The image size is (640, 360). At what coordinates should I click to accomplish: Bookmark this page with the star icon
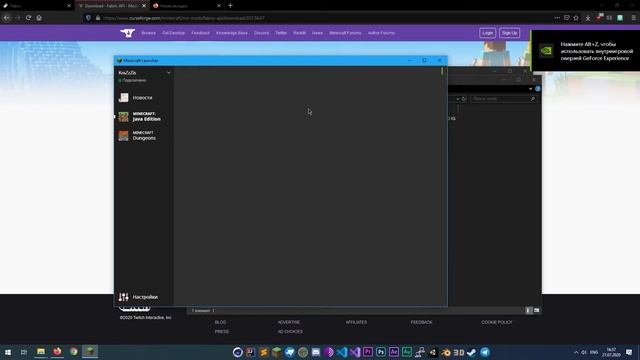(576, 18)
